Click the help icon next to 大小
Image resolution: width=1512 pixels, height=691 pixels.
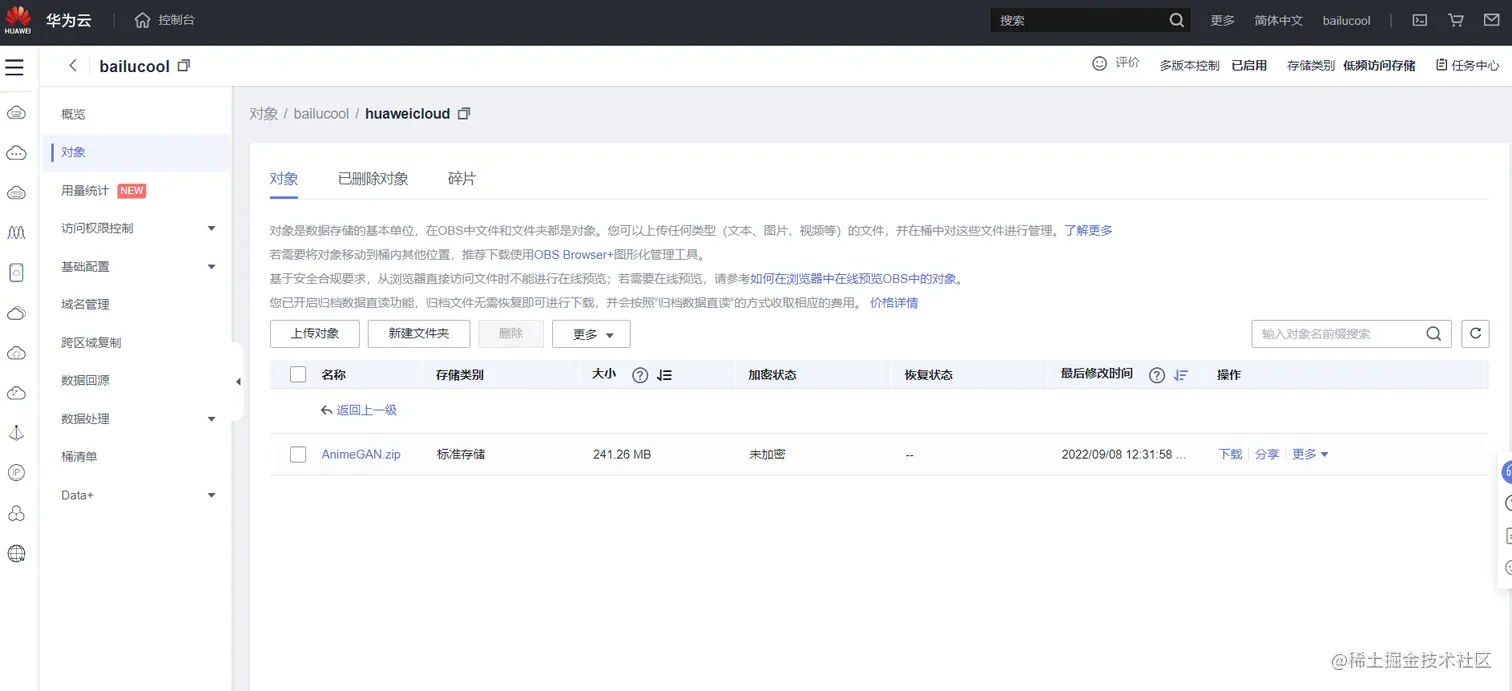(640, 375)
